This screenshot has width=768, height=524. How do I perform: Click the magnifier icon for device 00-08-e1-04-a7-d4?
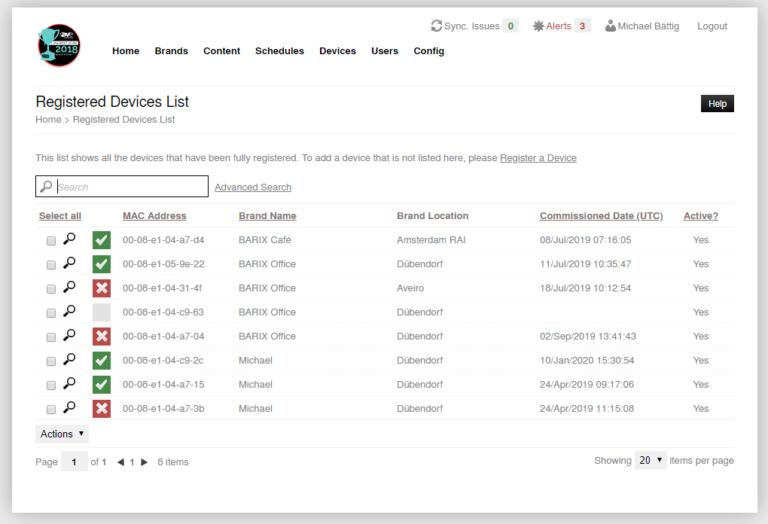coord(69,239)
